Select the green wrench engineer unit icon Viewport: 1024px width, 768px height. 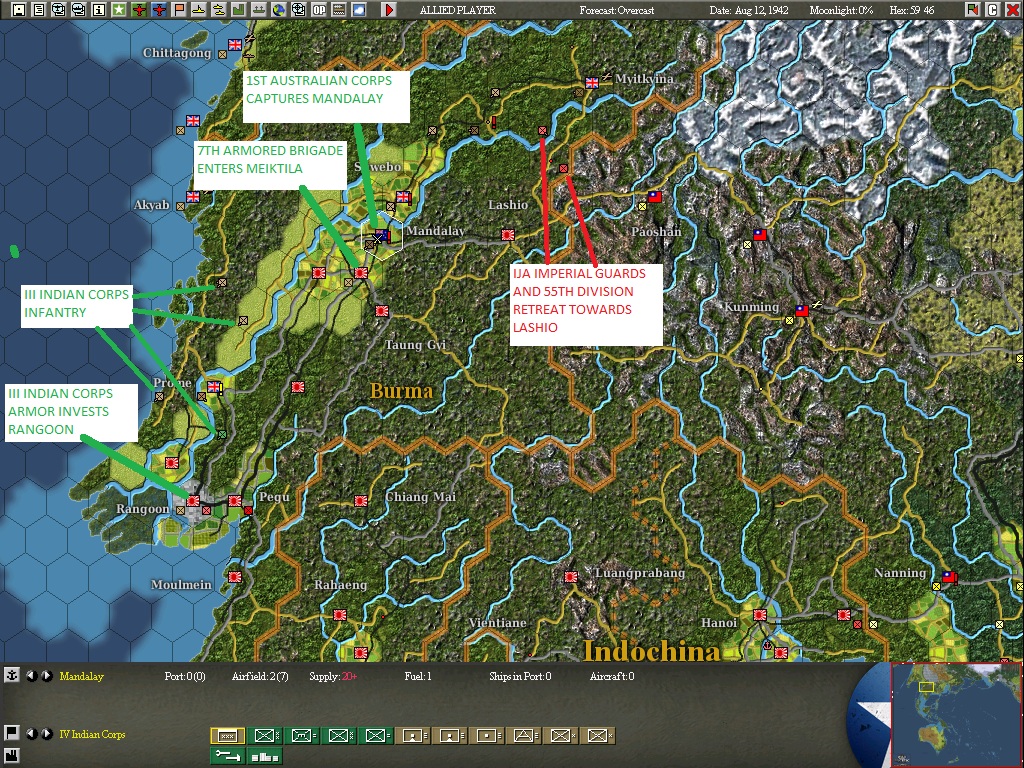[227, 756]
